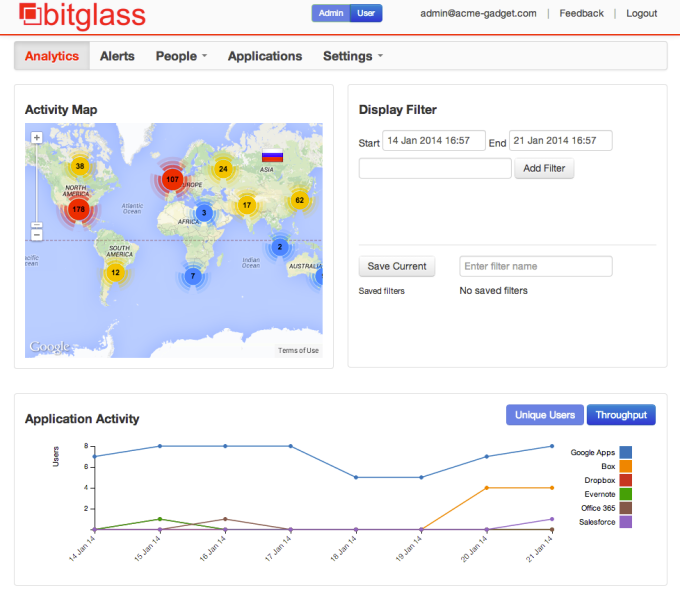Zoom out the activity map
Viewport: 680px width, 599px height.
[x=37, y=235]
